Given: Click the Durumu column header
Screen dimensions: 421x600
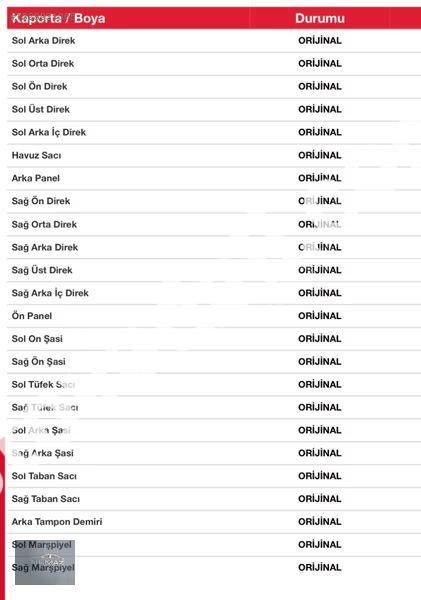Looking at the screenshot, I should coord(320,18).
